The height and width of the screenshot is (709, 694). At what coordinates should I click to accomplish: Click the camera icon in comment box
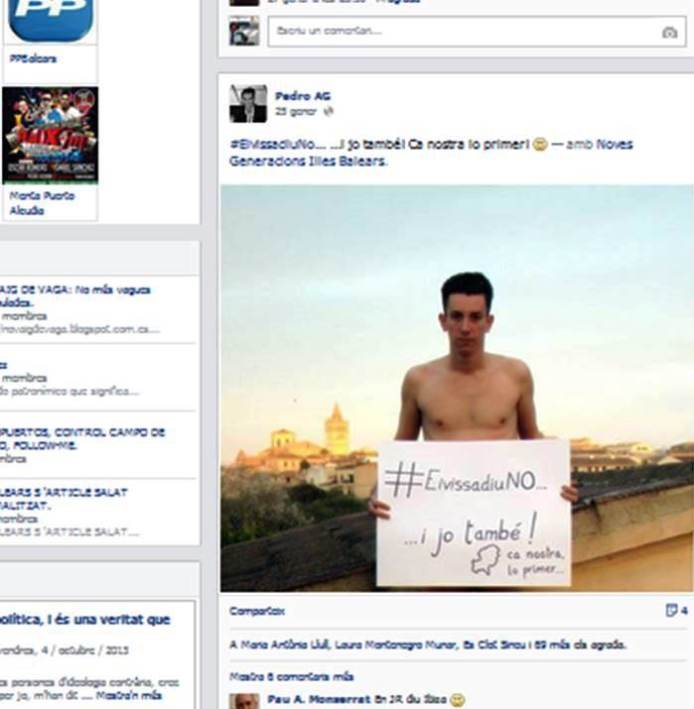670,33
